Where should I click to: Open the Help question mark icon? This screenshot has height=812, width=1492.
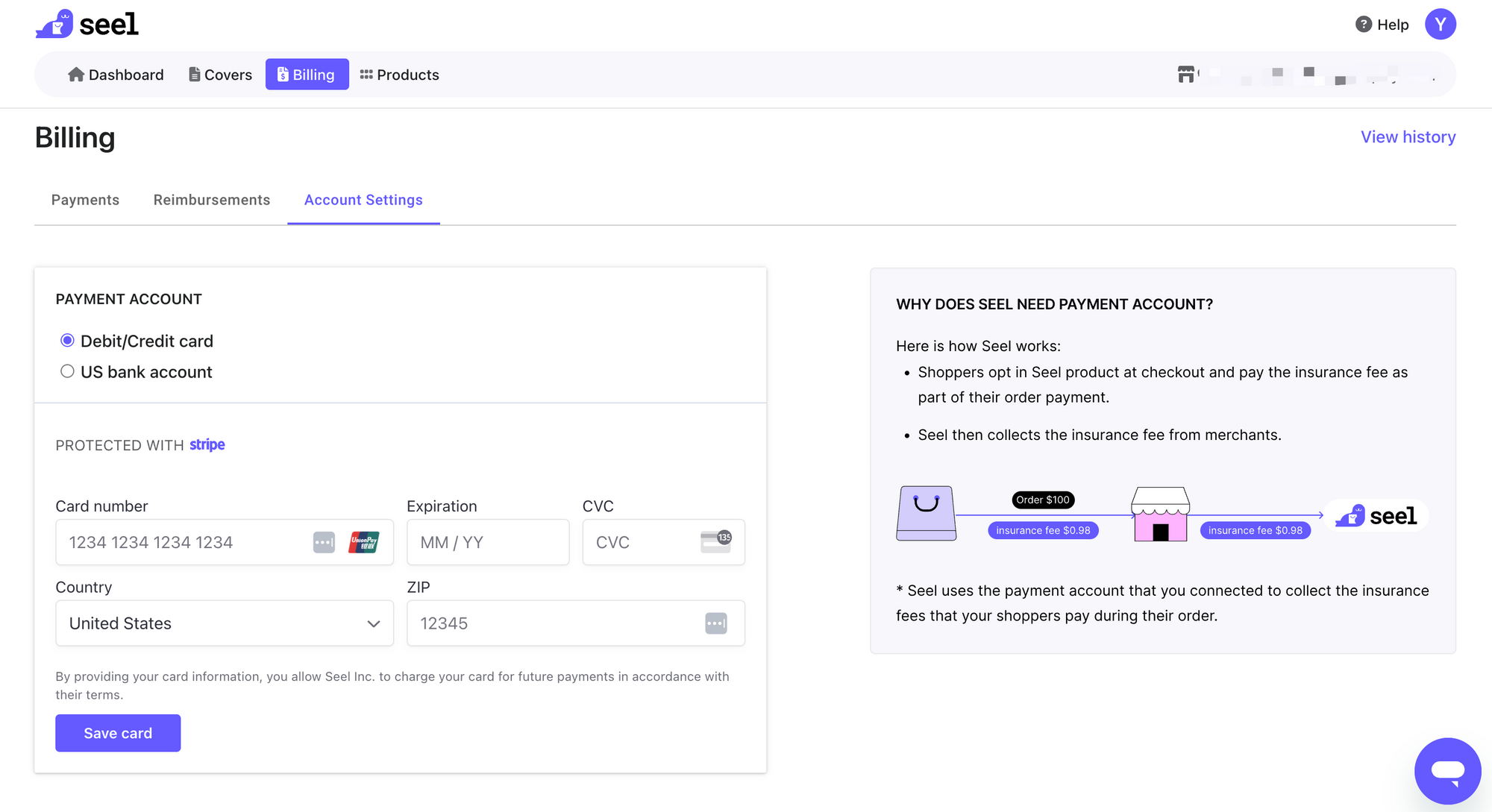click(x=1363, y=25)
